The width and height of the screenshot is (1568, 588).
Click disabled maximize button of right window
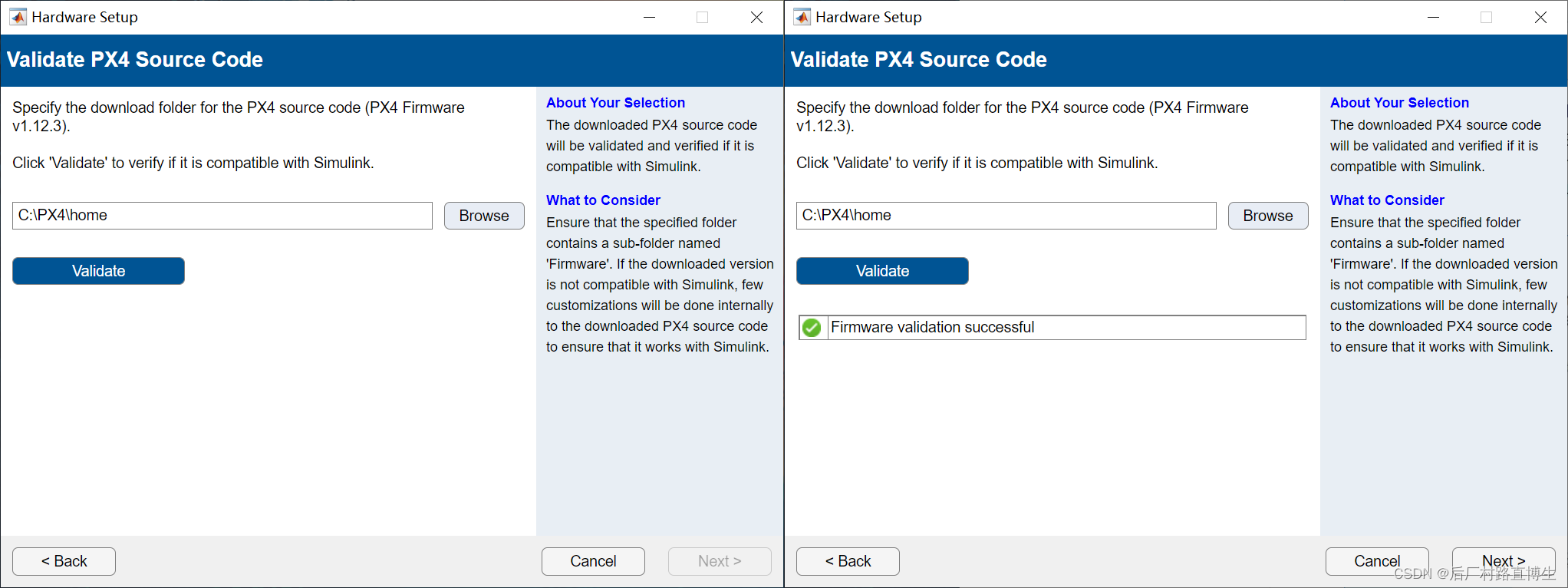click(x=1486, y=17)
